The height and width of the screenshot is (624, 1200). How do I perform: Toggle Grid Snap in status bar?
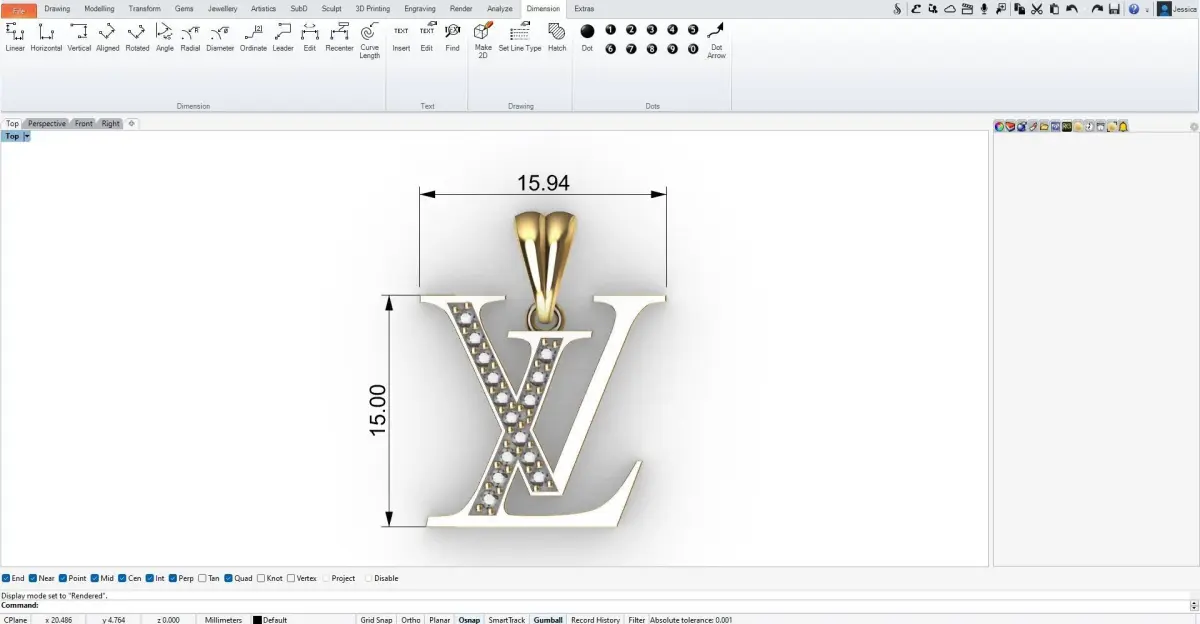pyautogui.click(x=376, y=620)
